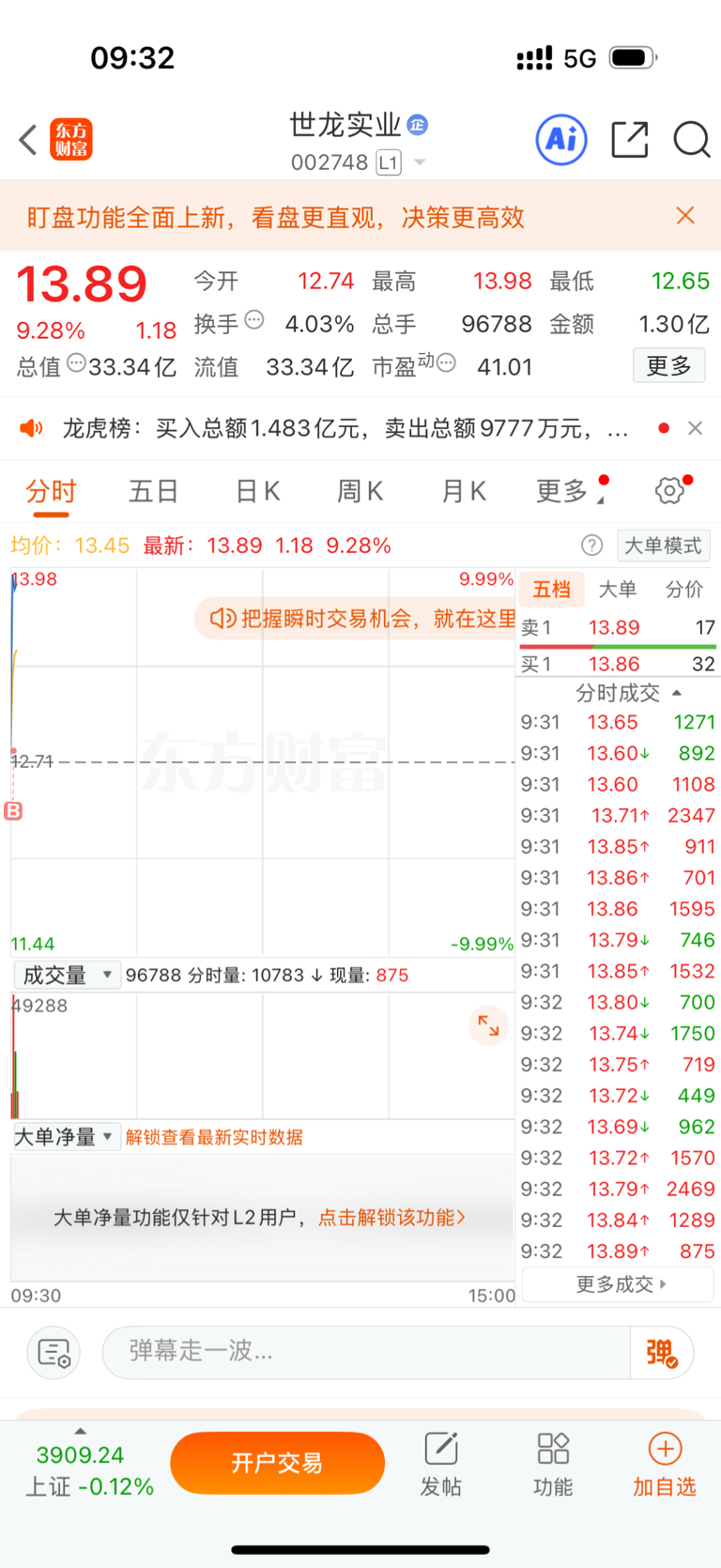Open the search magnifier icon
This screenshot has width=721, height=1568.
692,139
